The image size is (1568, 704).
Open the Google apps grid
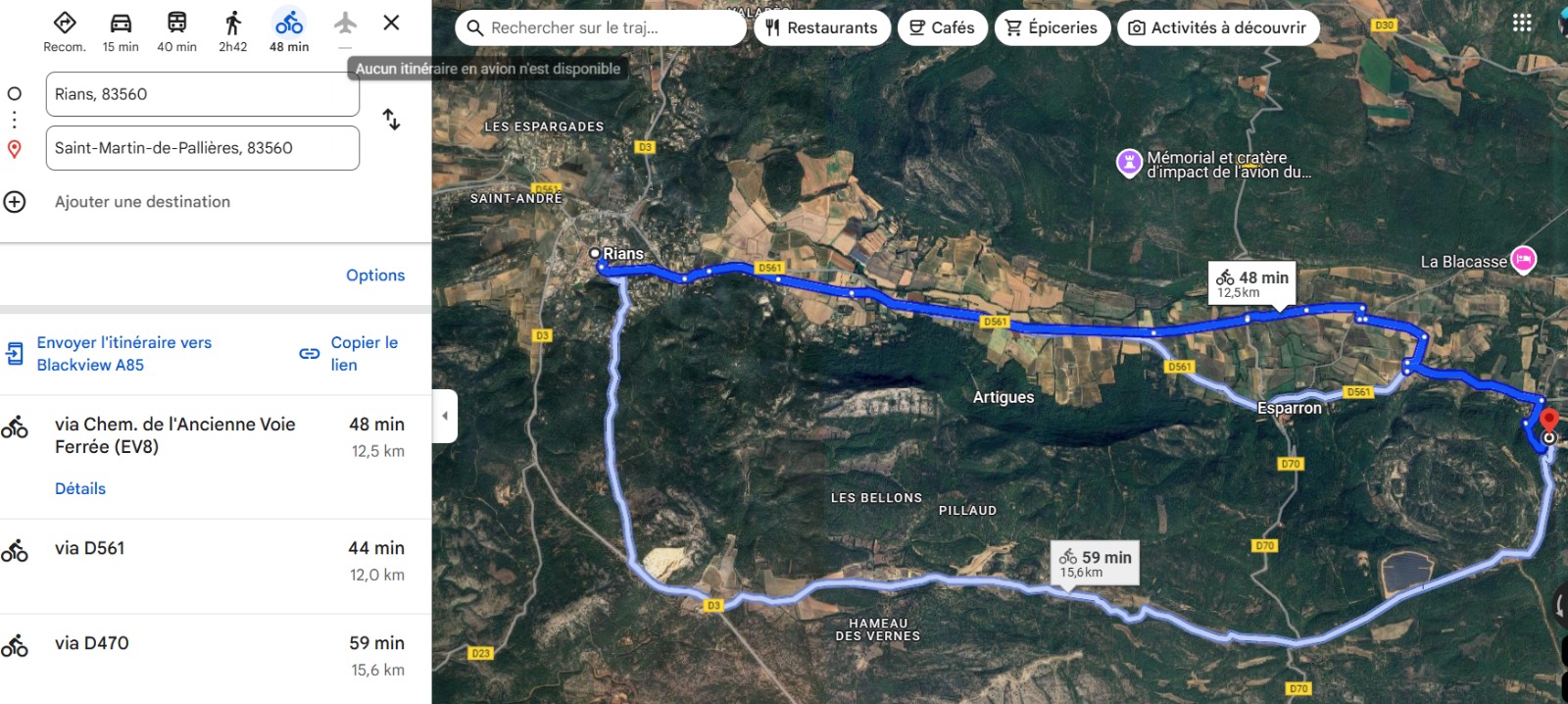(x=1522, y=24)
